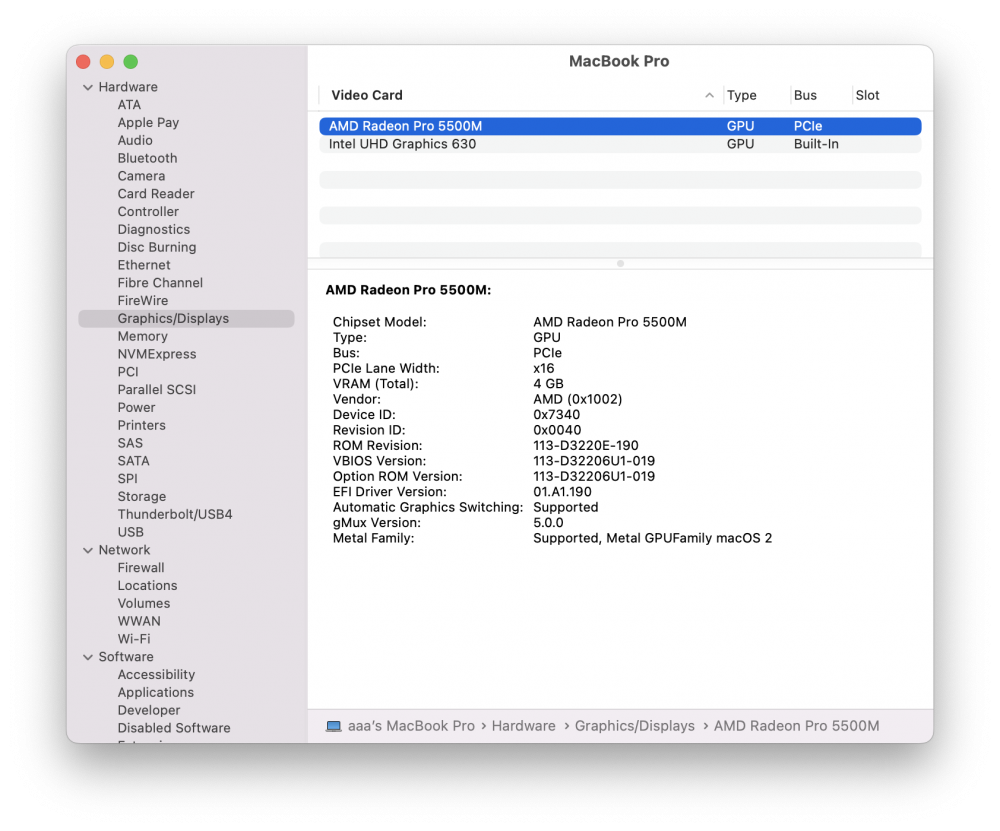The height and width of the screenshot is (831, 1000).
Task: Select Graphics/Displays in the sidebar
Action: point(186,320)
